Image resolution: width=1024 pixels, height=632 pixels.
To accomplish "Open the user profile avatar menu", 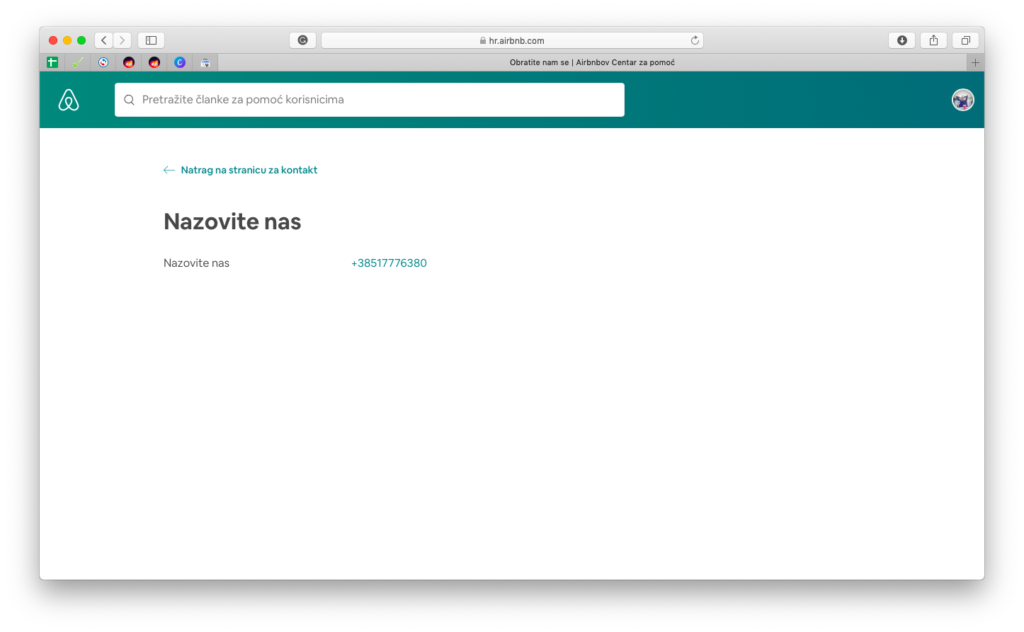I will (963, 100).
